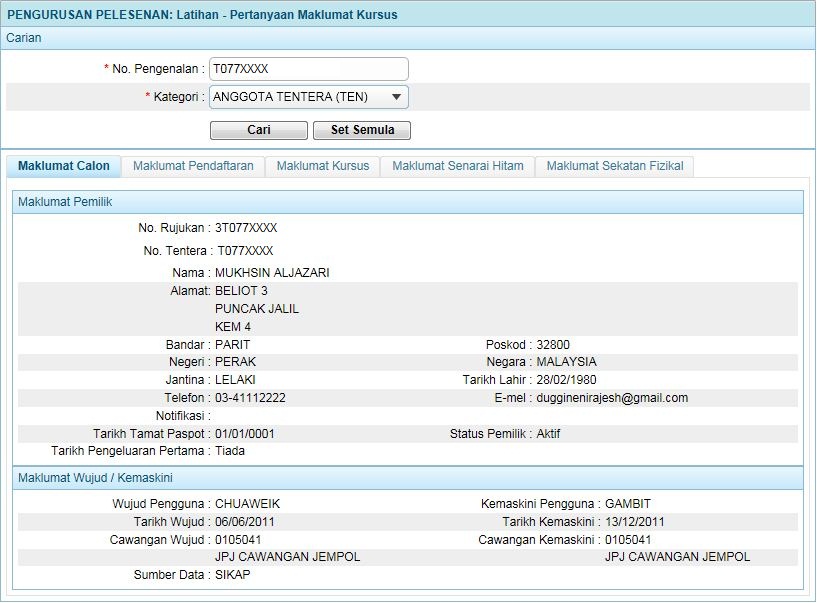Click the birth date 28/02/1980

(x=566, y=379)
